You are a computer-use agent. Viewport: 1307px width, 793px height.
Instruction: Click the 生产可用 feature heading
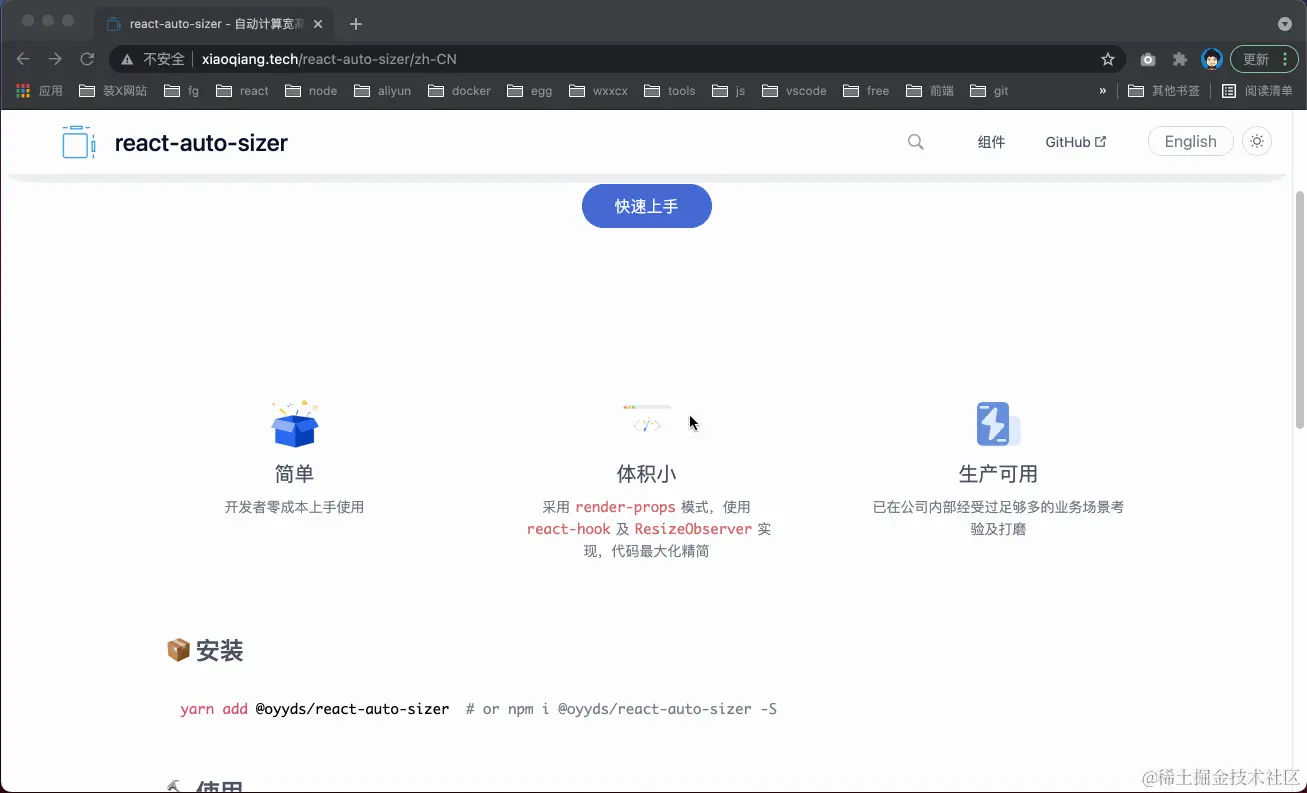[998, 474]
